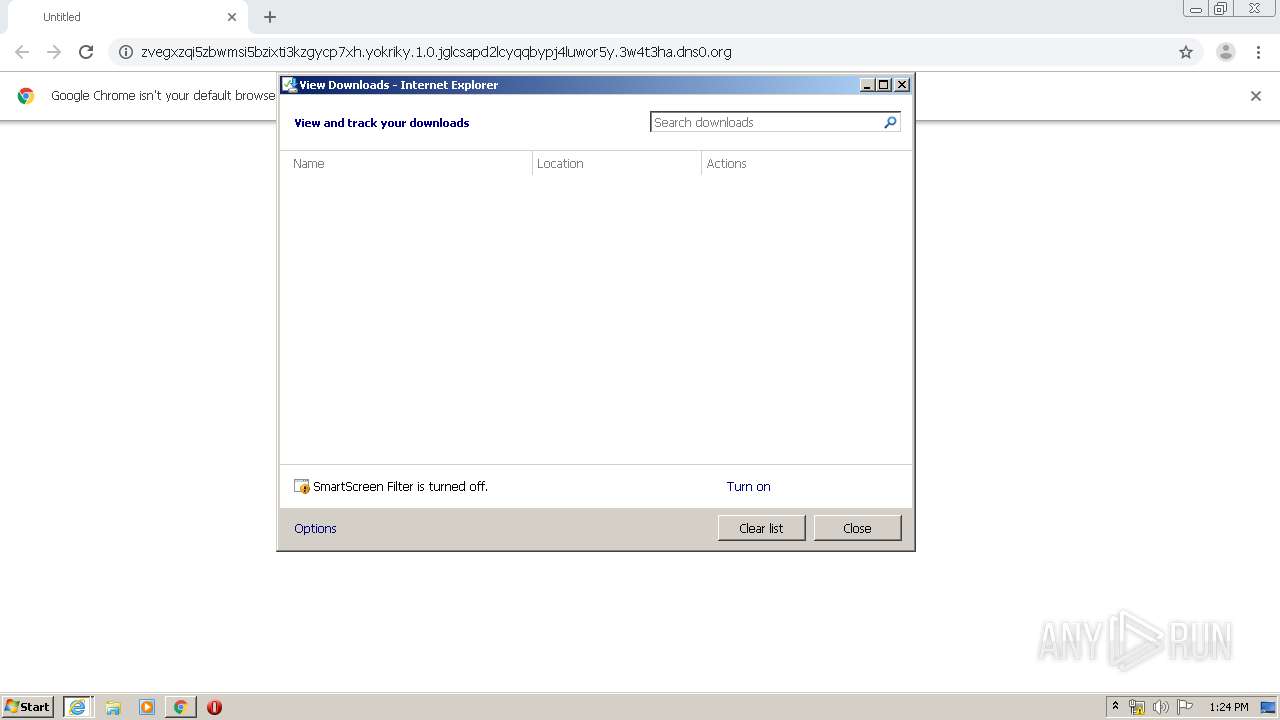Sort downloads by Location column

pos(617,163)
